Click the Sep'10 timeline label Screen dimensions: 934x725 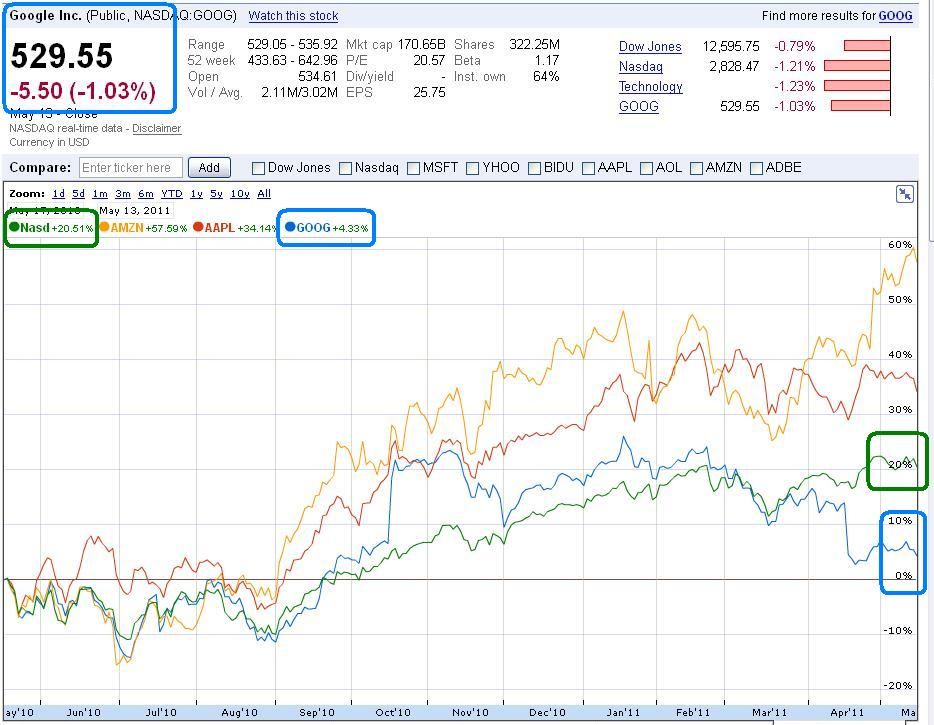[316, 712]
